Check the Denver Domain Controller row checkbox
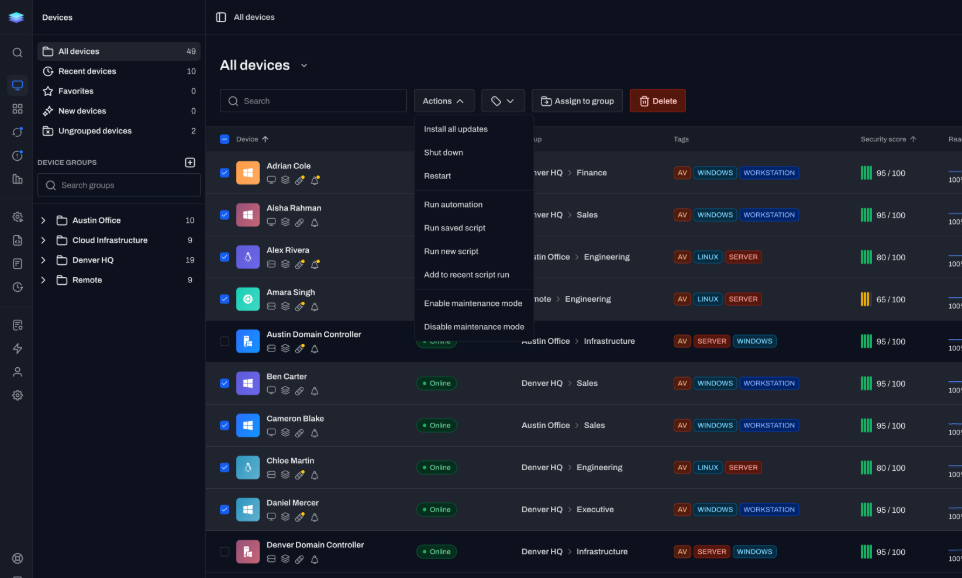962x578 pixels. [225, 552]
